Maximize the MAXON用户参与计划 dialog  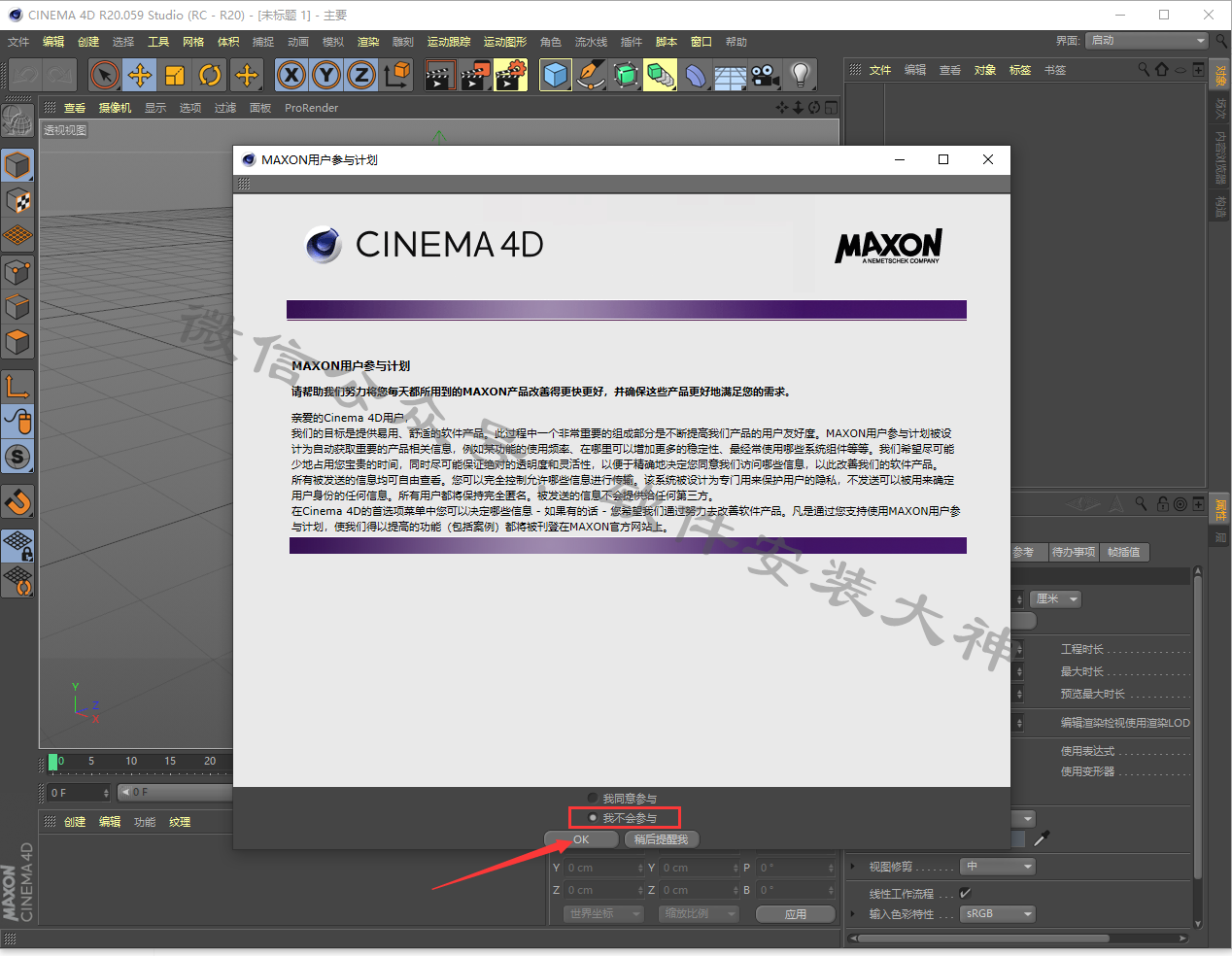pyautogui.click(x=943, y=159)
